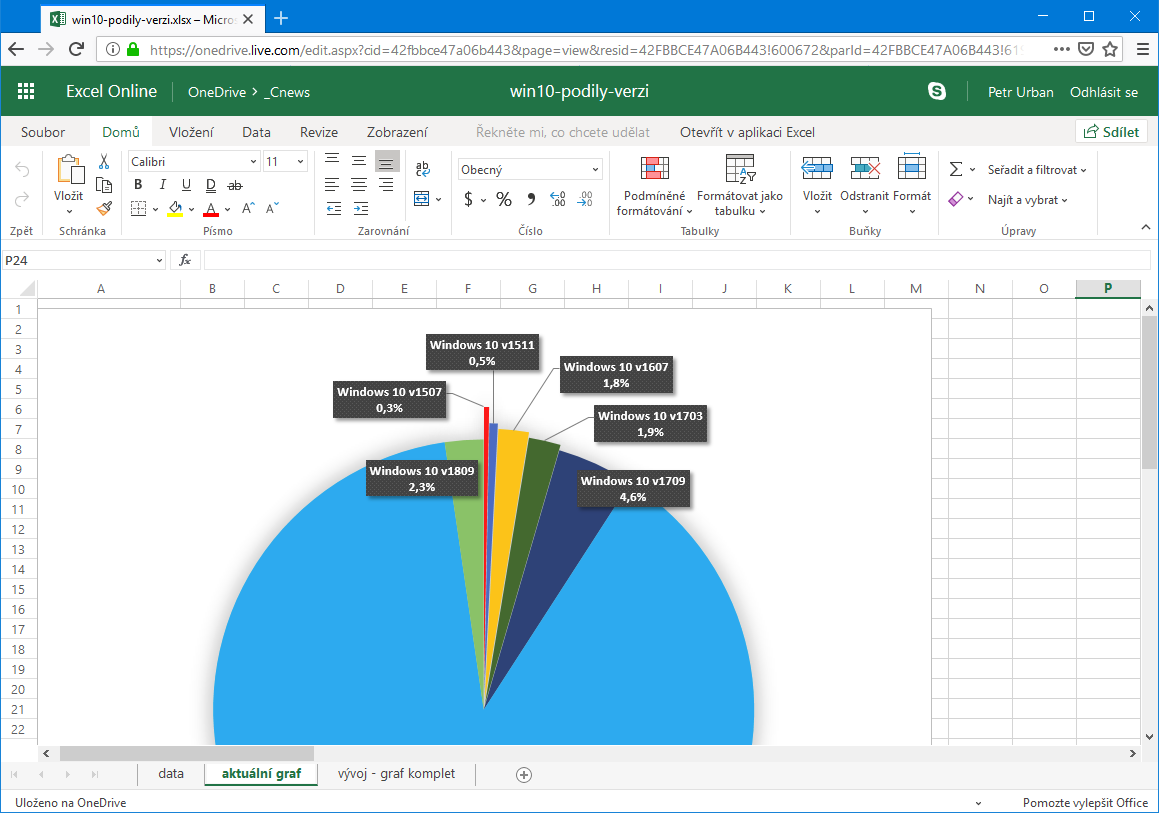Screen dimensions: 1159x813
Task: Open the data sheet tab
Action: click(170, 773)
